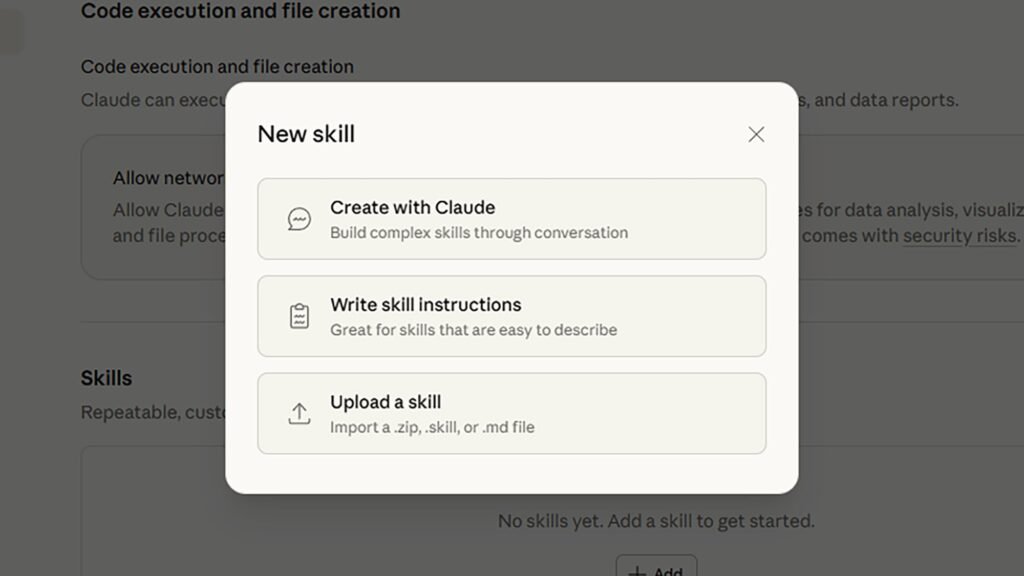
Task: Open the security risks link
Action: 960,236
